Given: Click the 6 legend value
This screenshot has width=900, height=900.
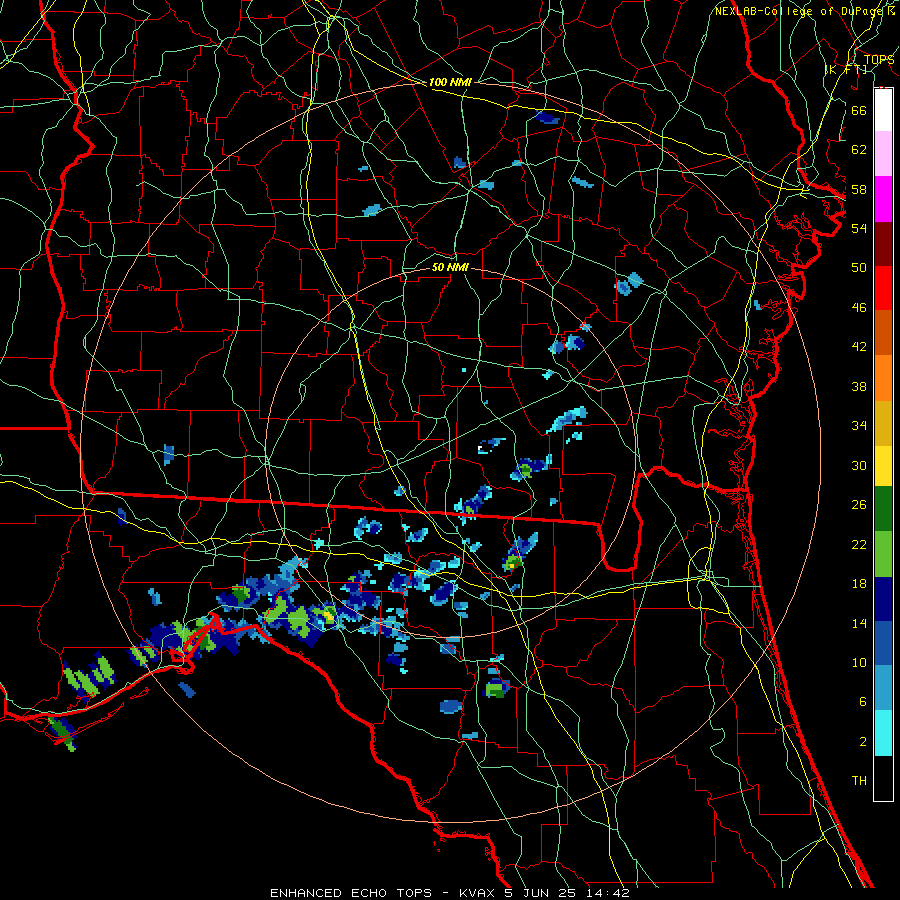Looking at the screenshot, I should coord(862,702).
